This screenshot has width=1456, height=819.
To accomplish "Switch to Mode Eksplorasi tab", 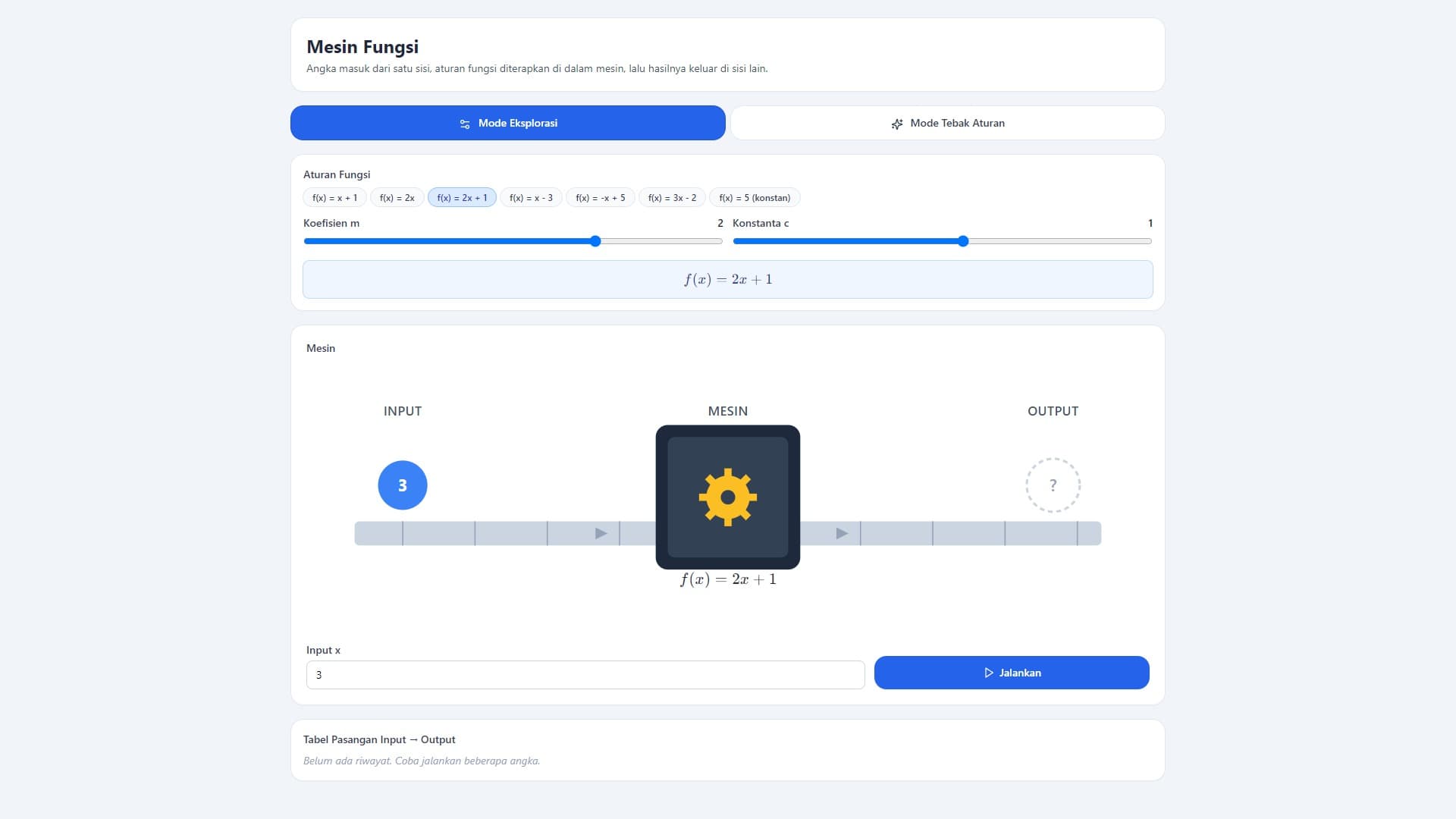I will (x=508, y=123).
